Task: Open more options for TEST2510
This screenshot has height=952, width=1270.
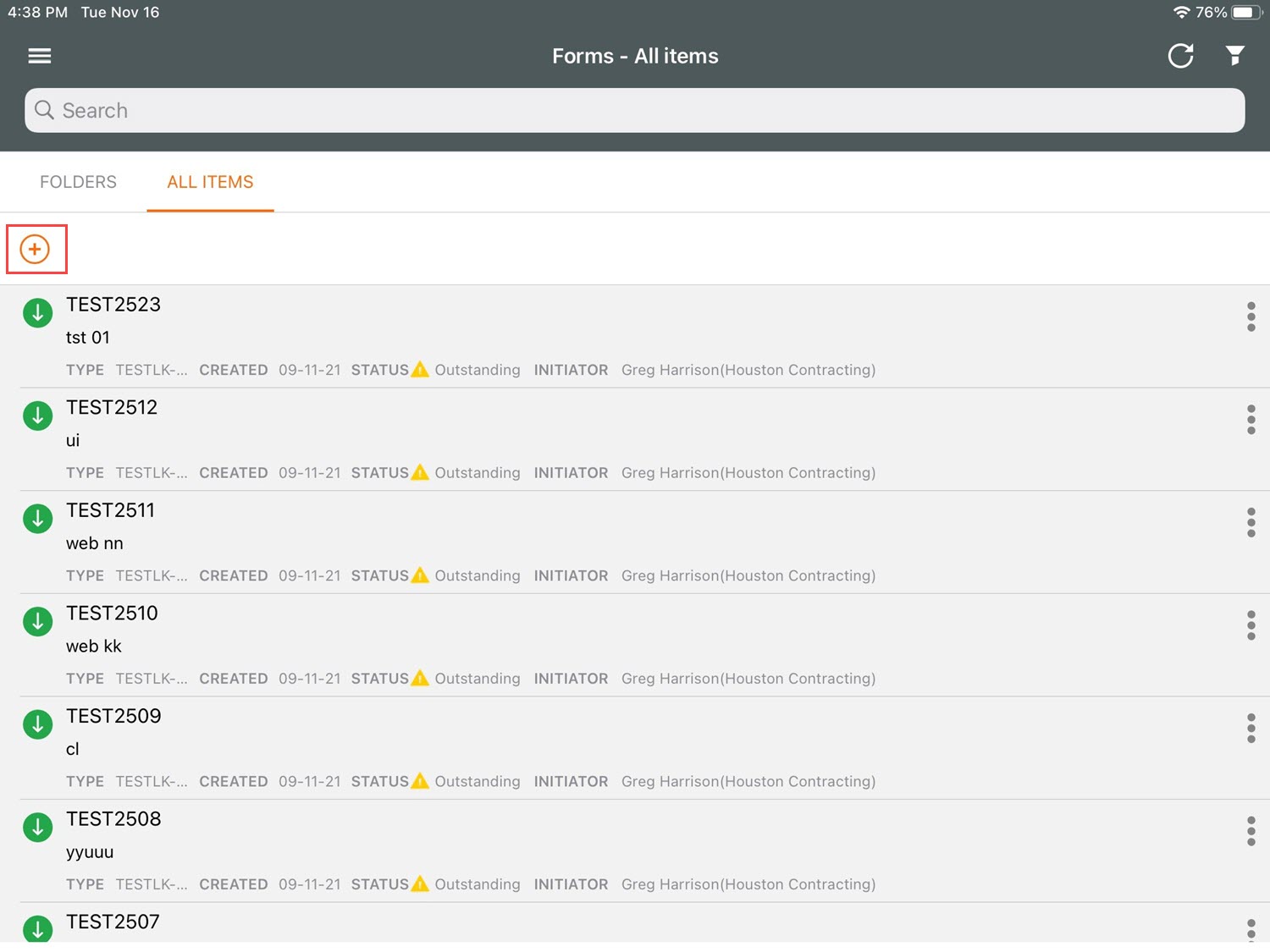Action: point(1251,625)
